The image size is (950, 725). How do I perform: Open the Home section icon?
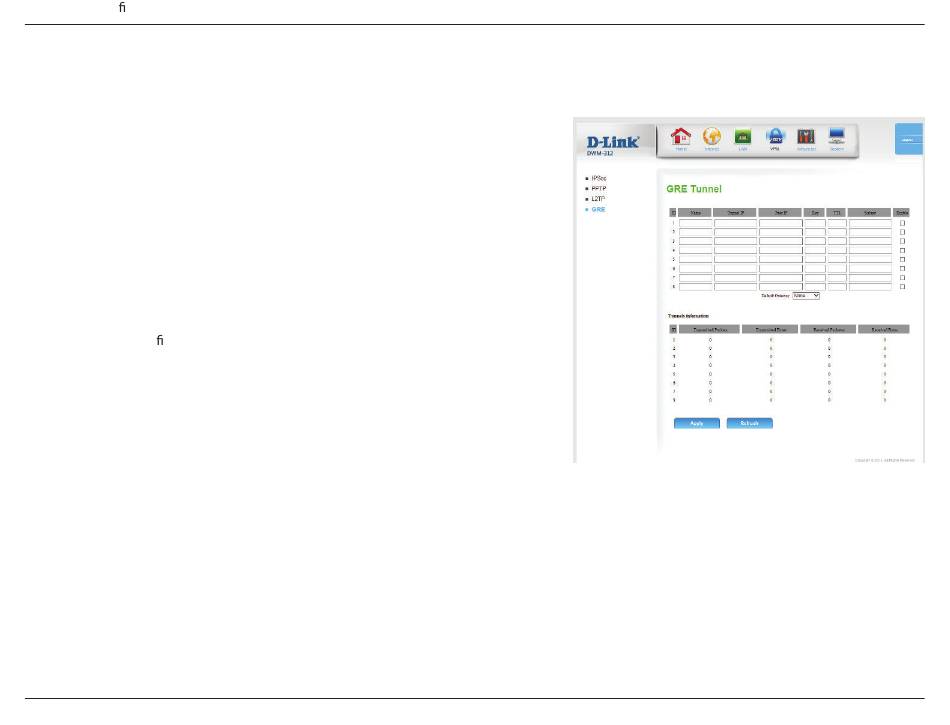tap(681, 137)
